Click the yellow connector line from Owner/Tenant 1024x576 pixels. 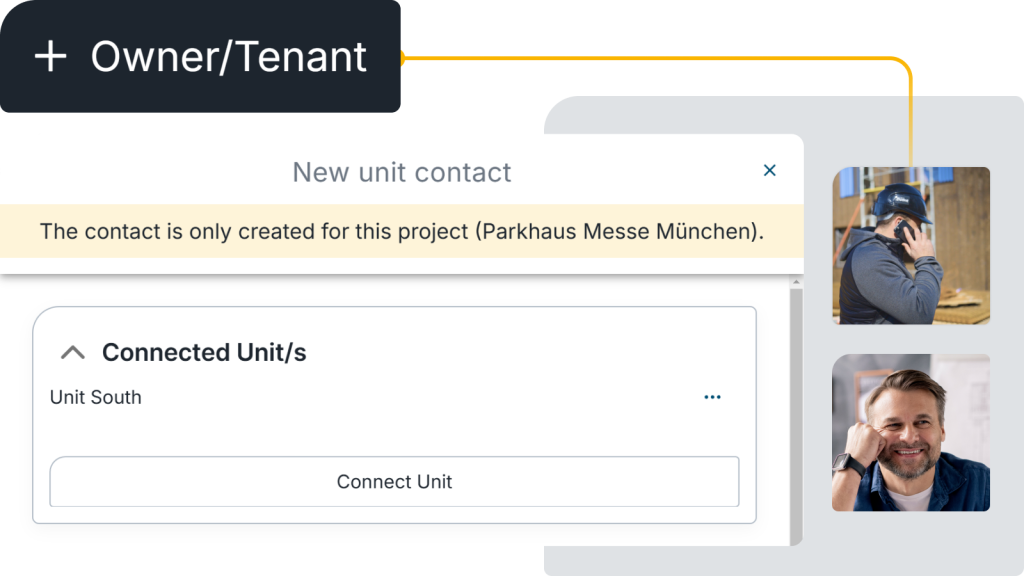[x=650, y=59]
